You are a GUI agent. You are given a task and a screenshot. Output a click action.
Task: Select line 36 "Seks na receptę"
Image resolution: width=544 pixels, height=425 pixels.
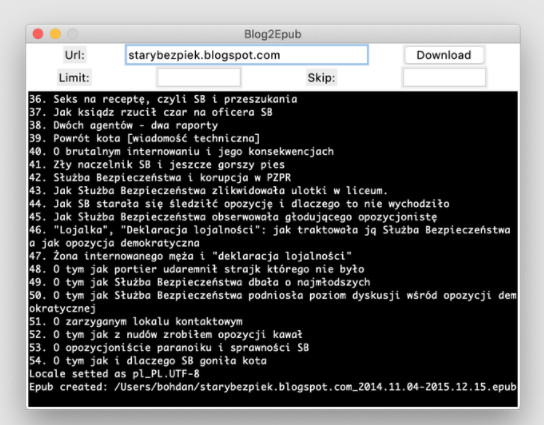click(163, 99)
